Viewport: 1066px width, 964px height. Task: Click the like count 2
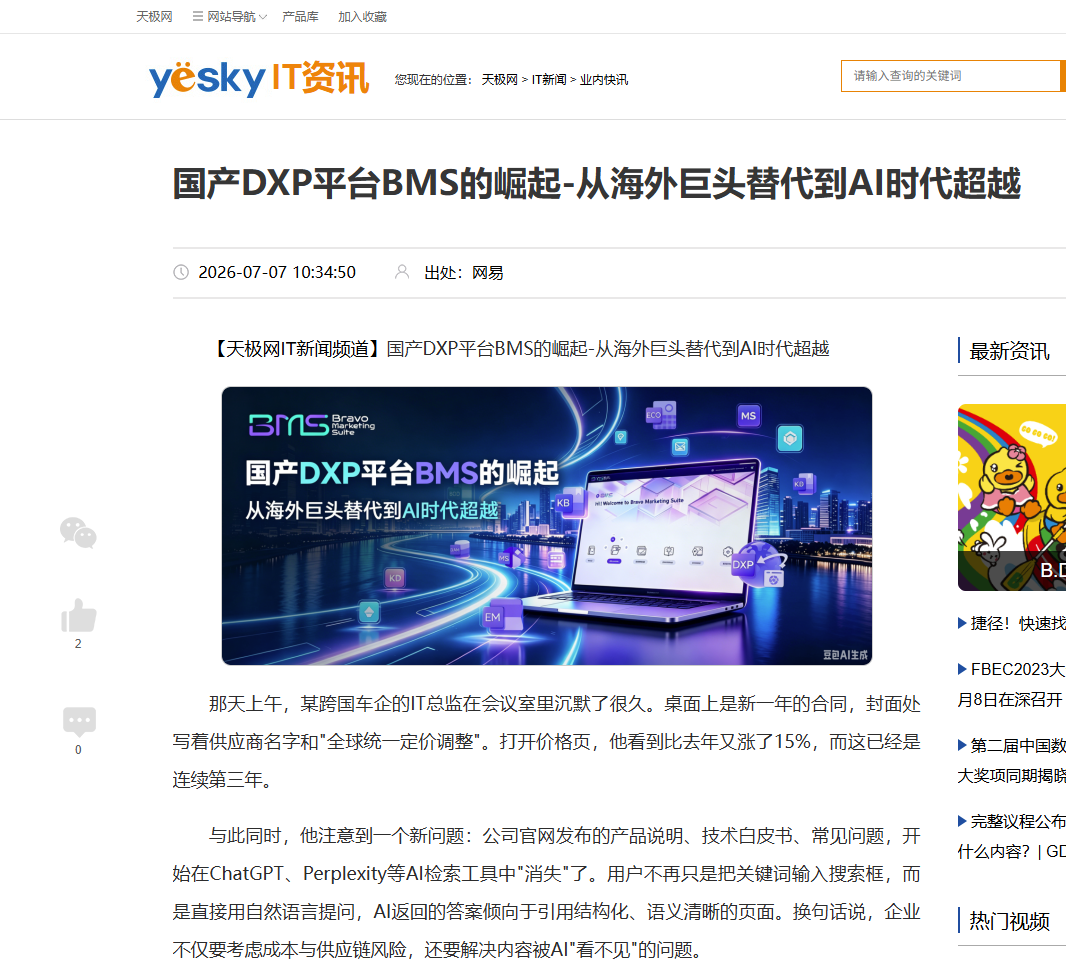pyautogui.click(x=78, y=644)
